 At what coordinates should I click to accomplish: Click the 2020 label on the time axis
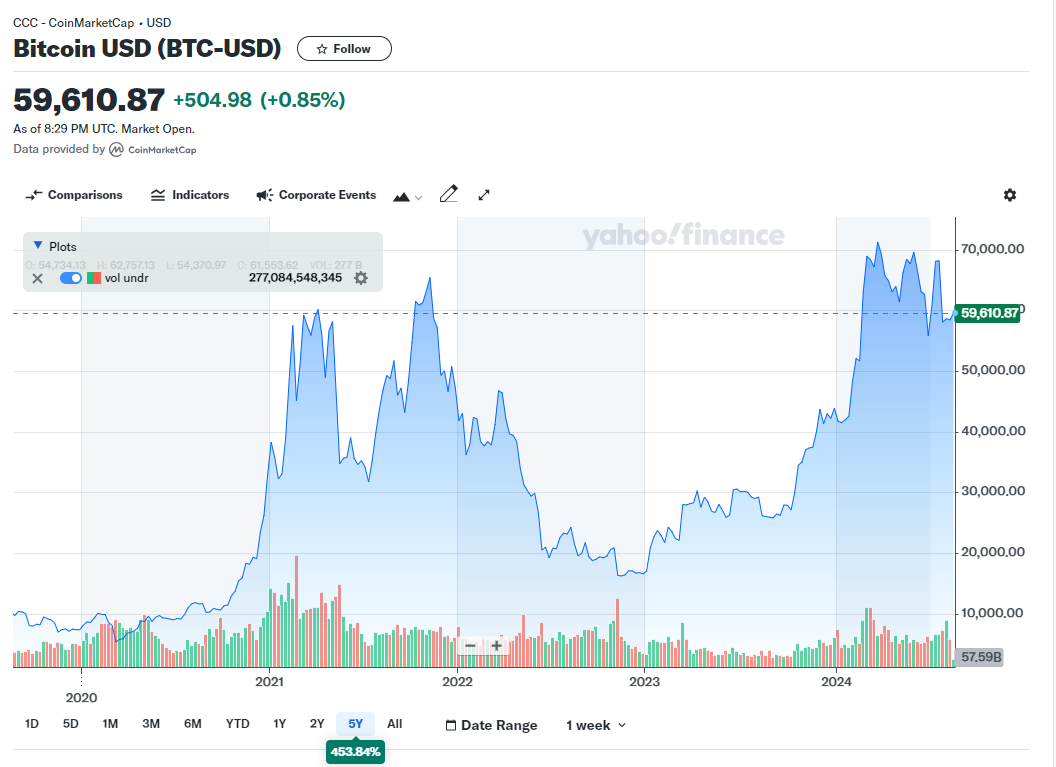[x=81, y=698]
